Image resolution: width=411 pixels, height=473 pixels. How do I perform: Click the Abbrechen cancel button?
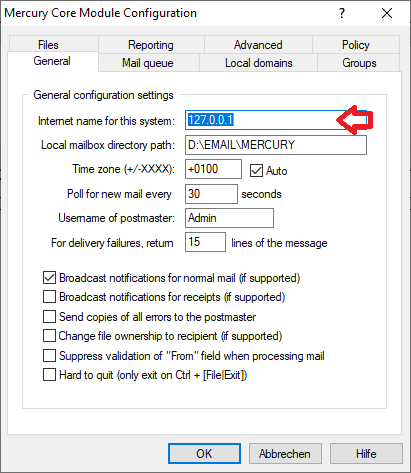pos(285,453)
